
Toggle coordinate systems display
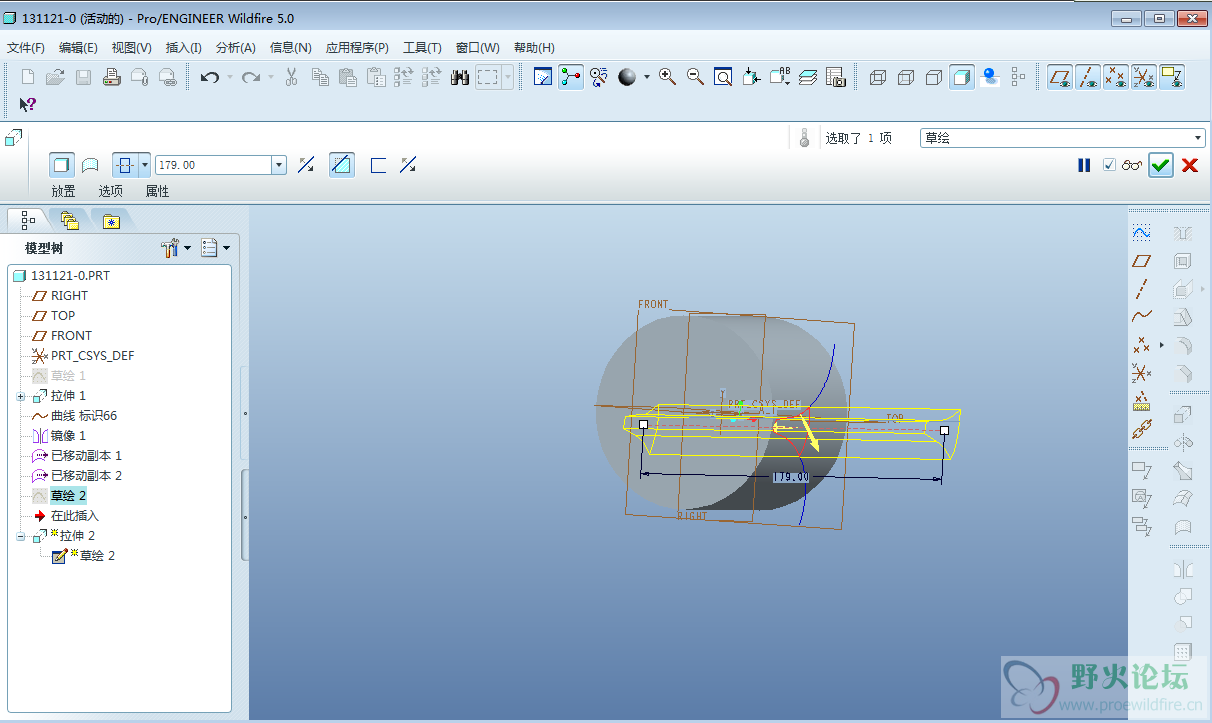click(x=1144, y=77)
